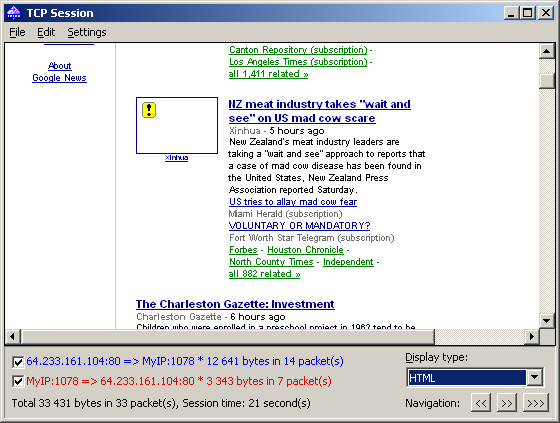Viewport: 560px width, 423px height.
Task: Open the Display type dropdown arrow
Action: [x=535, y=377]
